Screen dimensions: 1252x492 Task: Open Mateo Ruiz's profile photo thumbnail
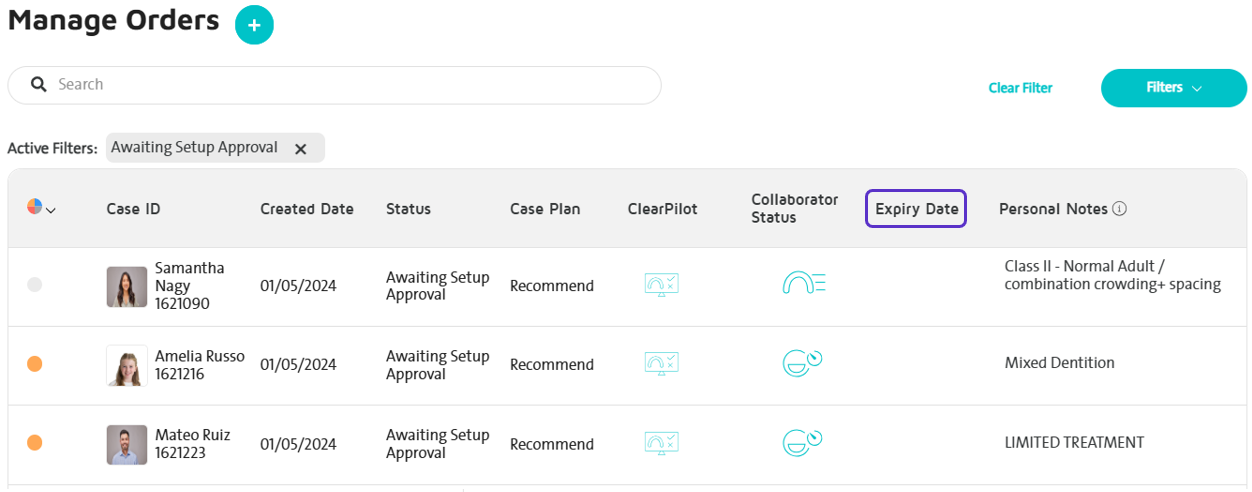127,445
